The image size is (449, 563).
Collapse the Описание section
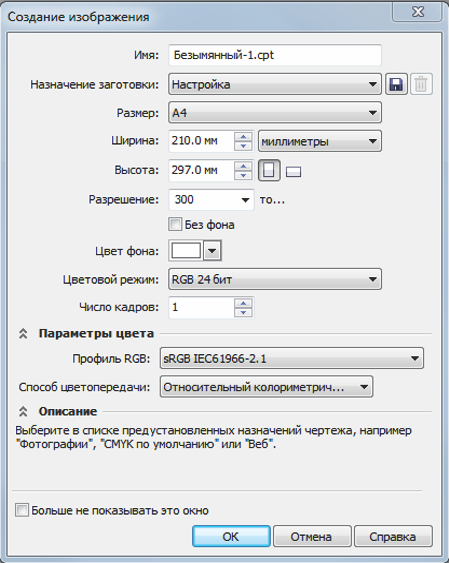[23, 411]
